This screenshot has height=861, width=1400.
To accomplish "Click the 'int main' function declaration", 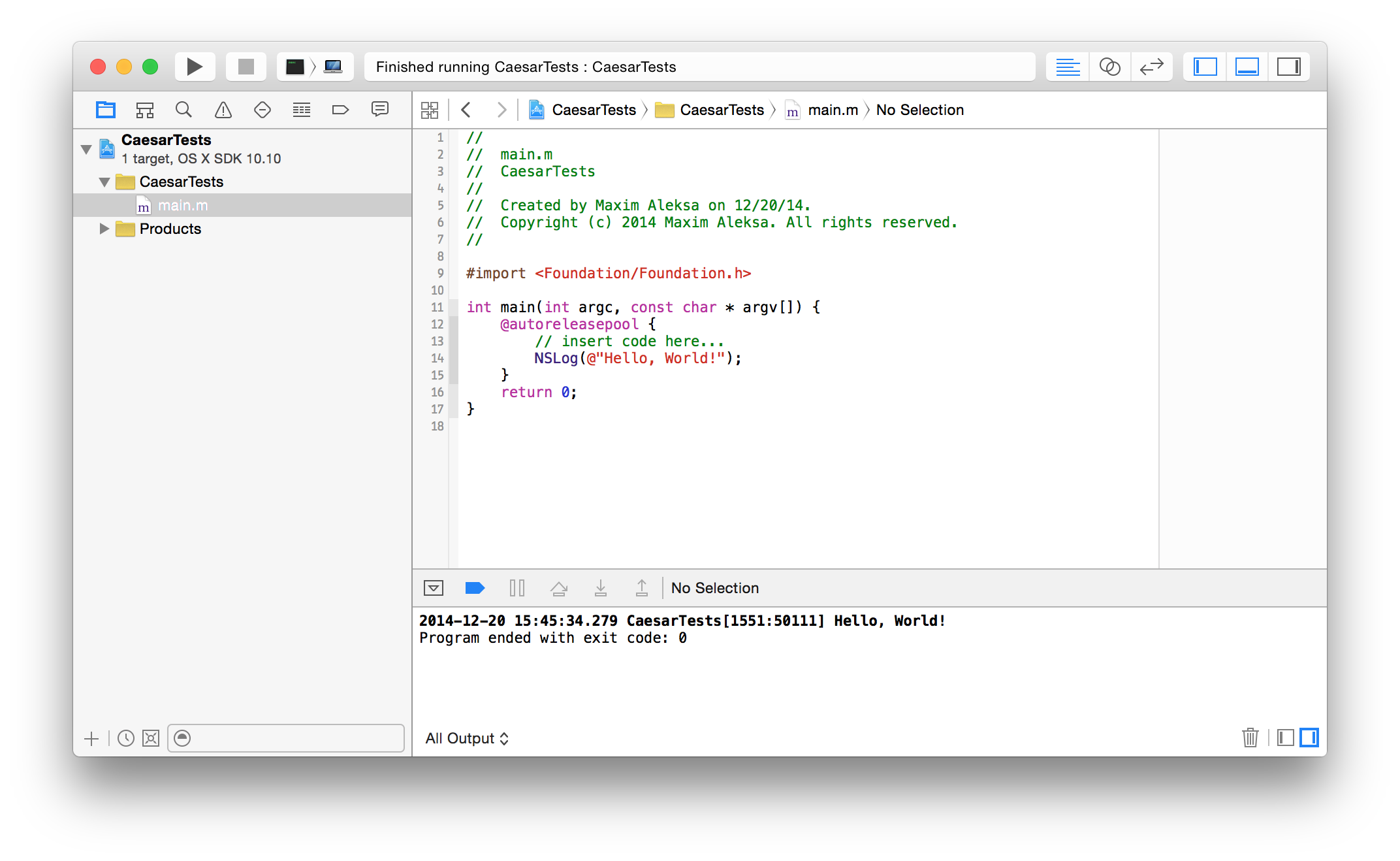I will (643, 307).
